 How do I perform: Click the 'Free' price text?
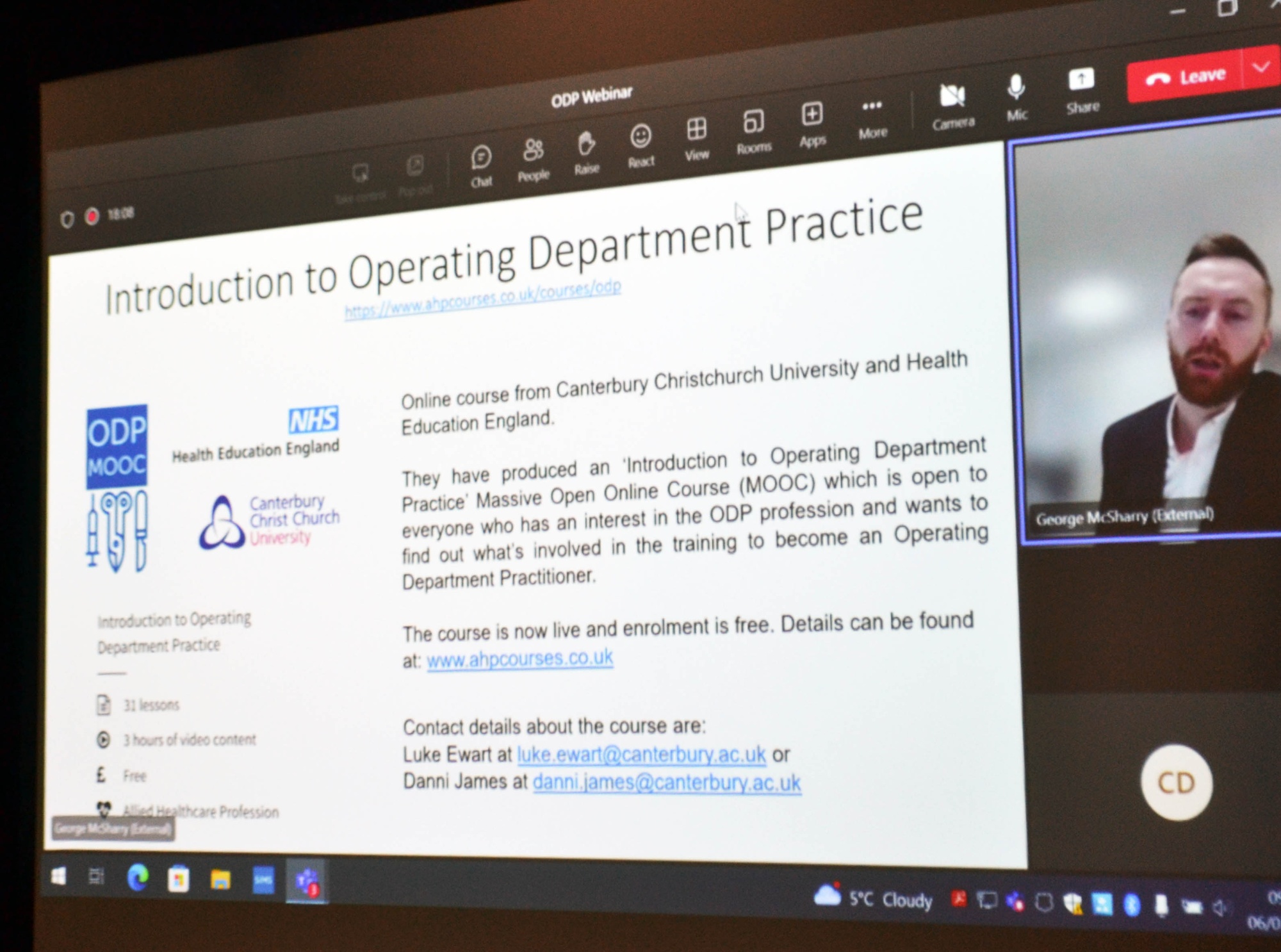click(x=135, y=776)
